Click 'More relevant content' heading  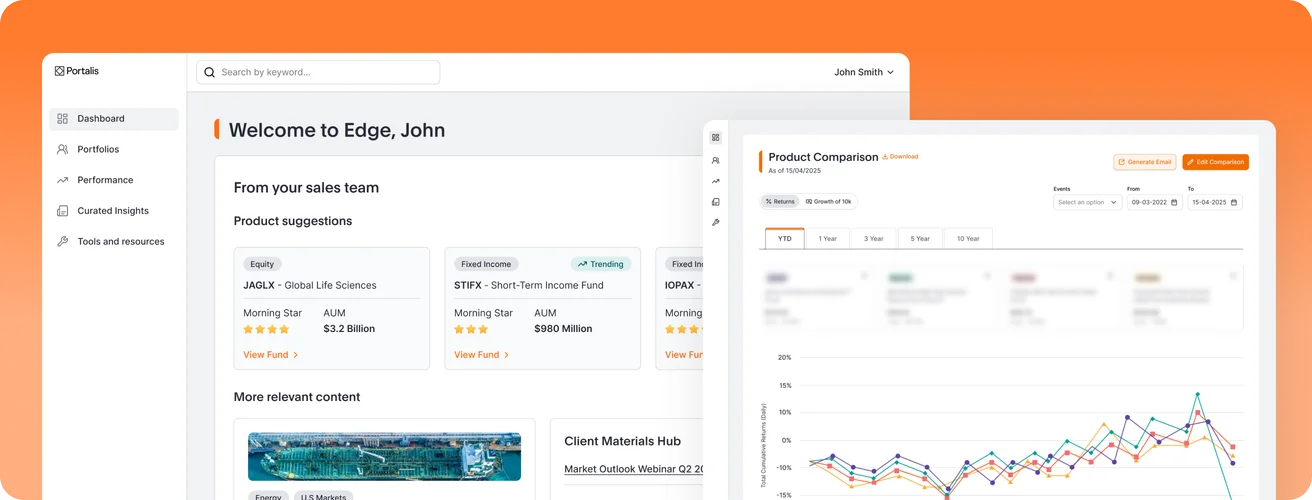[x=297, y=397]
